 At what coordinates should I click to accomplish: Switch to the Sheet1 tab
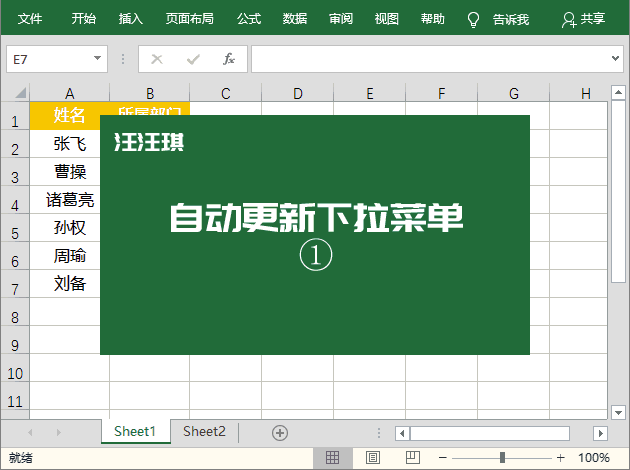pyautogui.click(x=135, y=431)
